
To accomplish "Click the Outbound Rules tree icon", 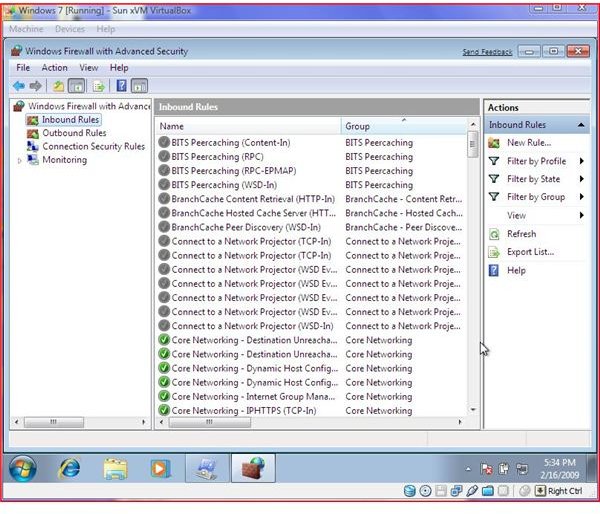I will point(33,133).
